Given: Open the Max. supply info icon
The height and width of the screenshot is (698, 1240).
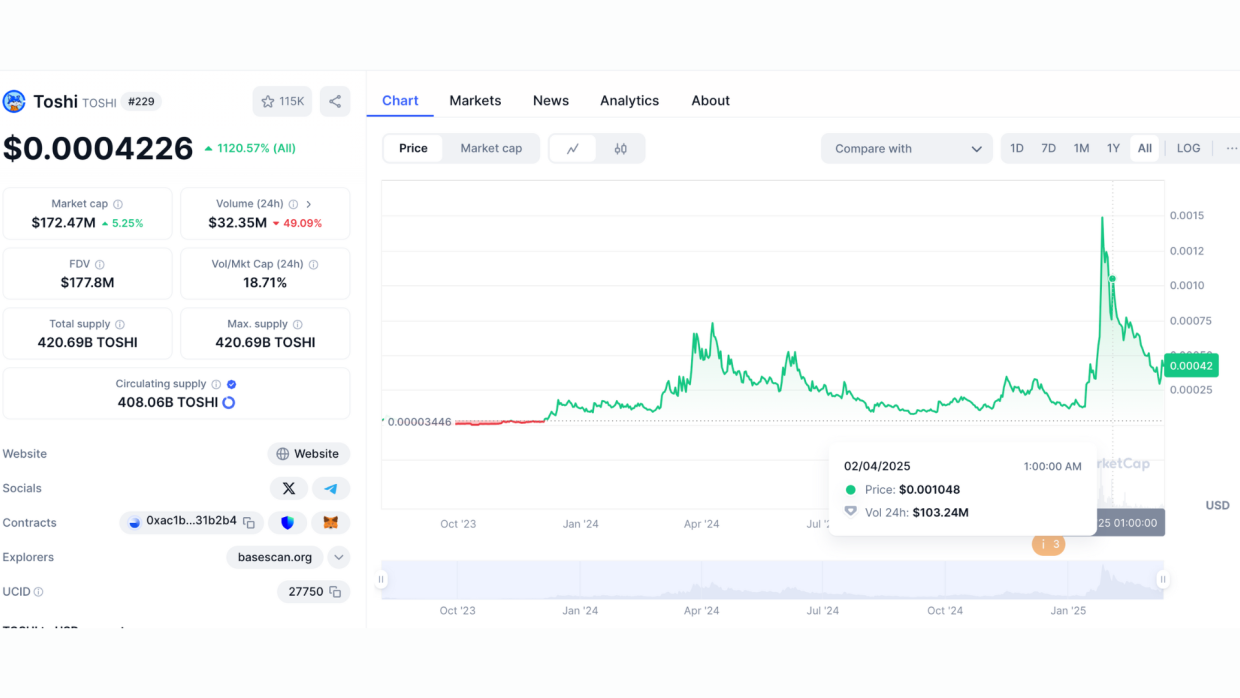Looking at the screenshot, I should point(297,324).
